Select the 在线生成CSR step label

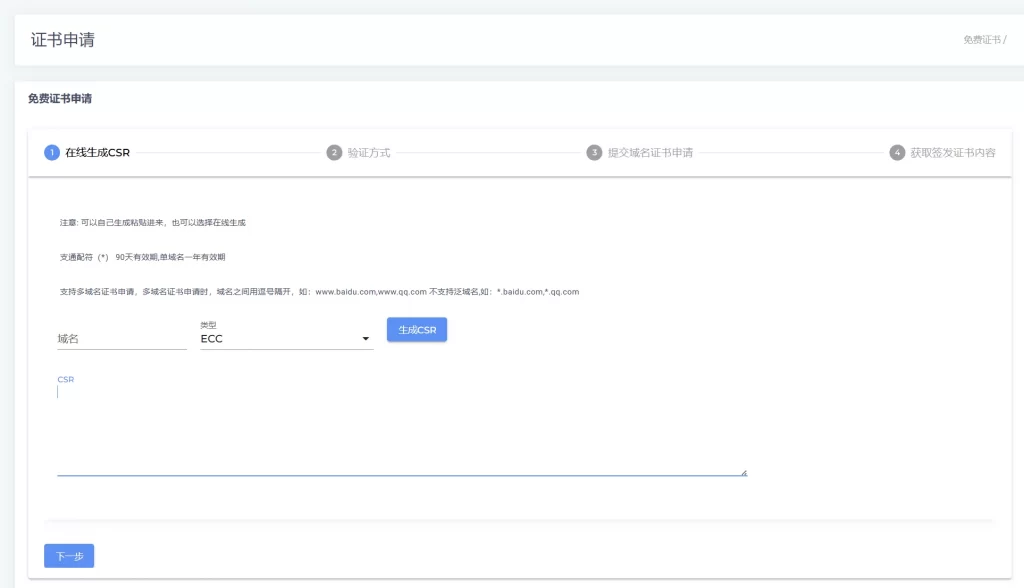[x=97, y=153]
